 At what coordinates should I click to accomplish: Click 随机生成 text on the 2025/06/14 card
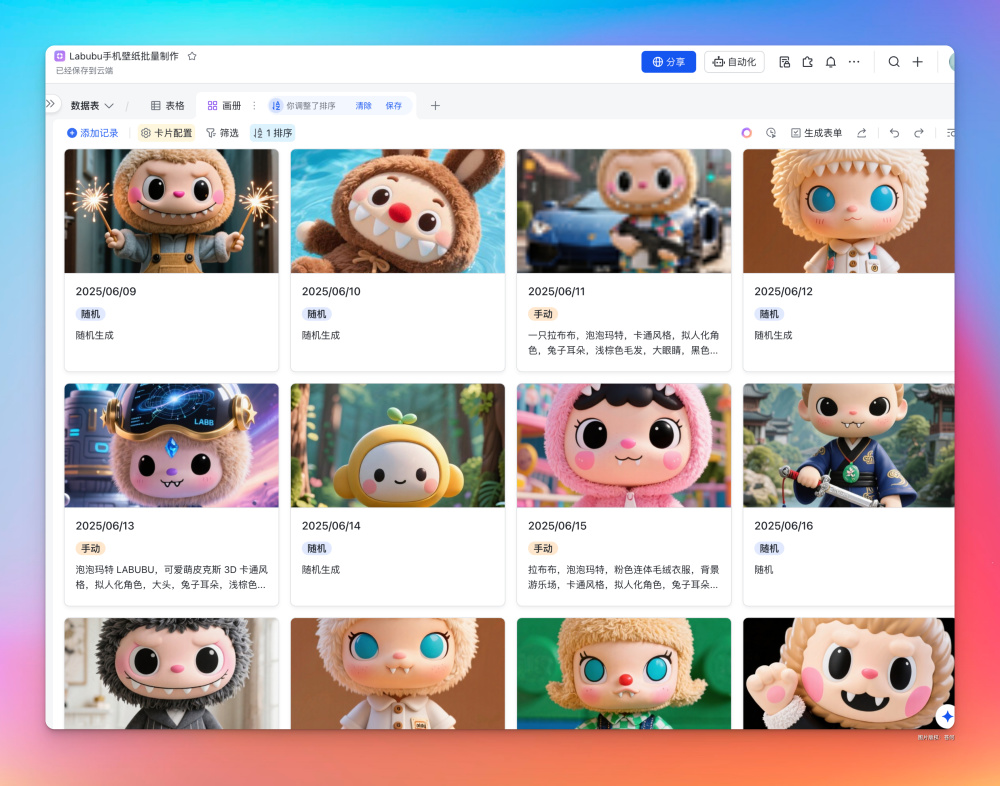coord(321,569)
